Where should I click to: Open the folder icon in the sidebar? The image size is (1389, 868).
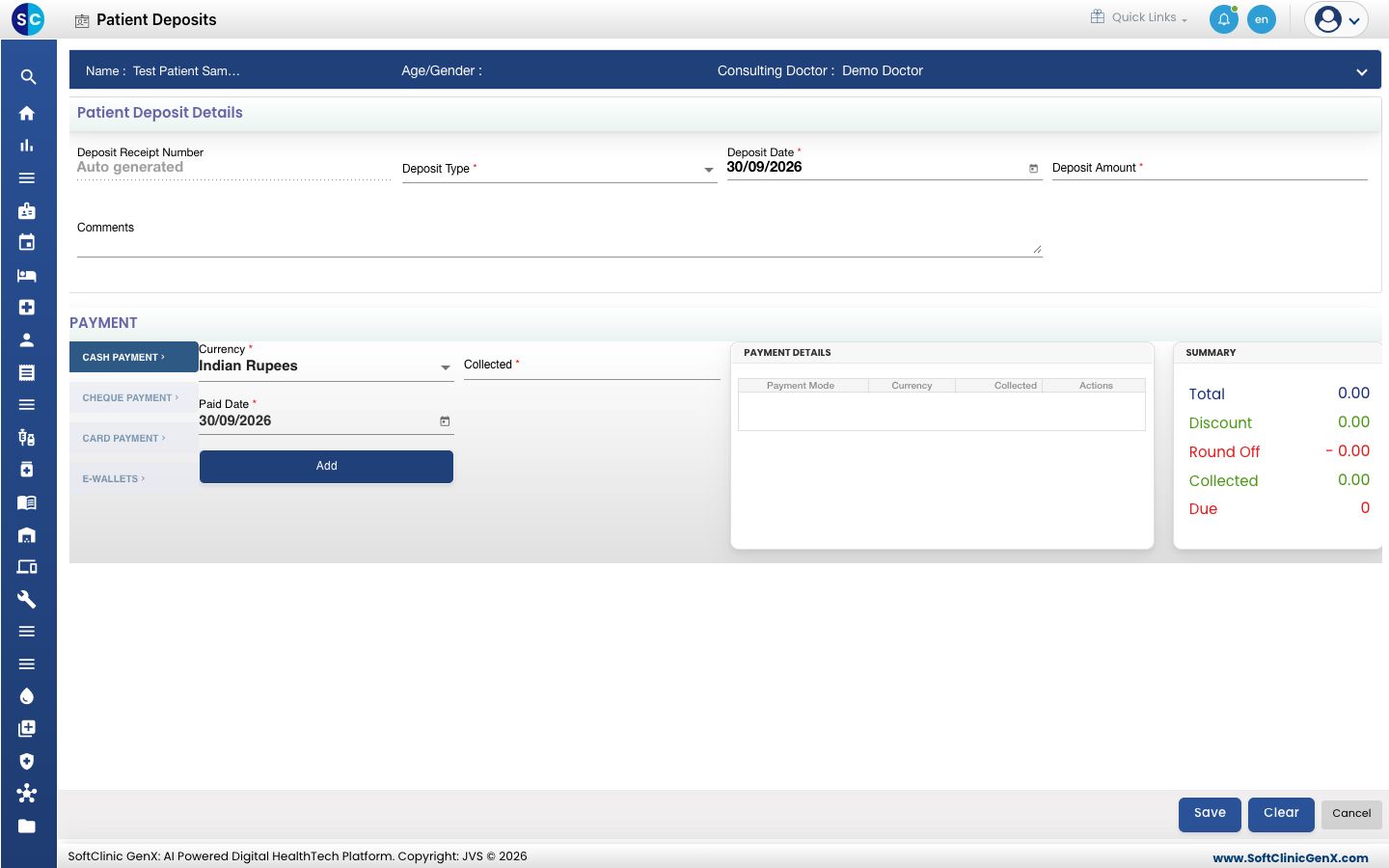tap(27, 827)
